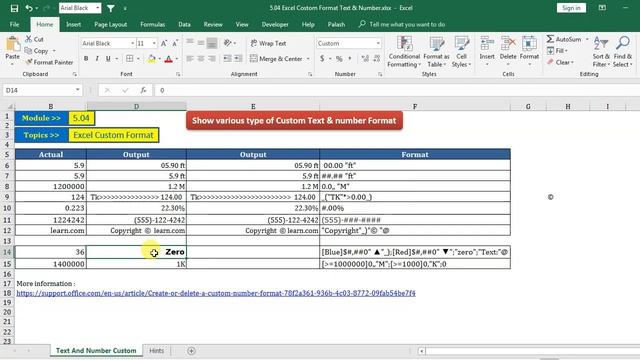Toggle align left
The width and height of the screenshot is (640, 360).
190,59
